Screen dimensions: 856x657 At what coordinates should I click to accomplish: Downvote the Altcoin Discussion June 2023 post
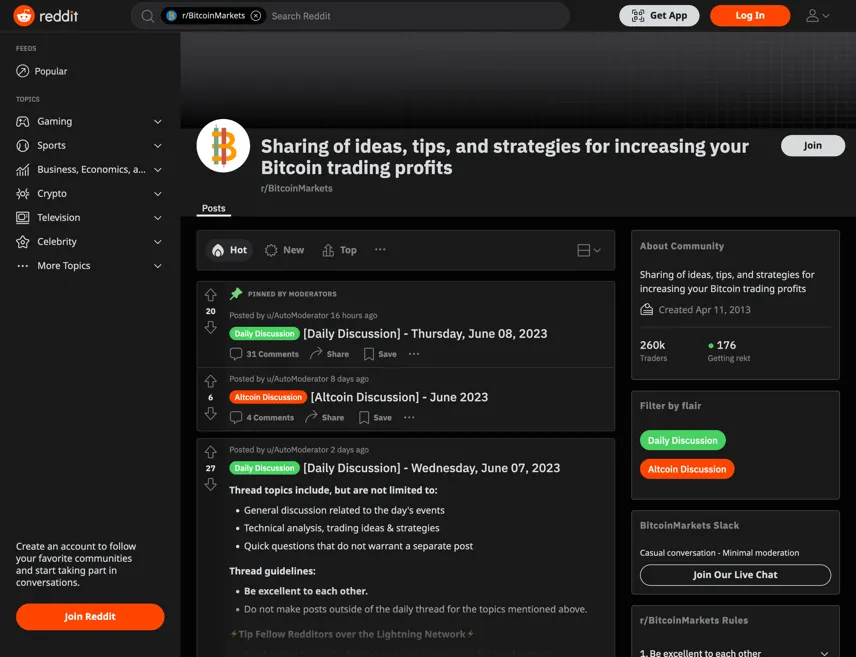[x=211, y=413]
